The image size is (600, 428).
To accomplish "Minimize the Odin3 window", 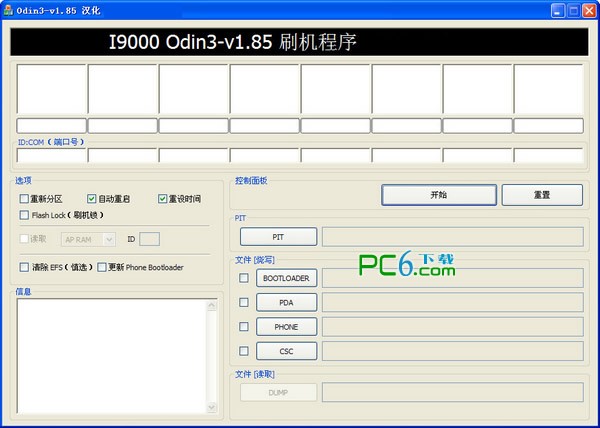I will [558, 11].
